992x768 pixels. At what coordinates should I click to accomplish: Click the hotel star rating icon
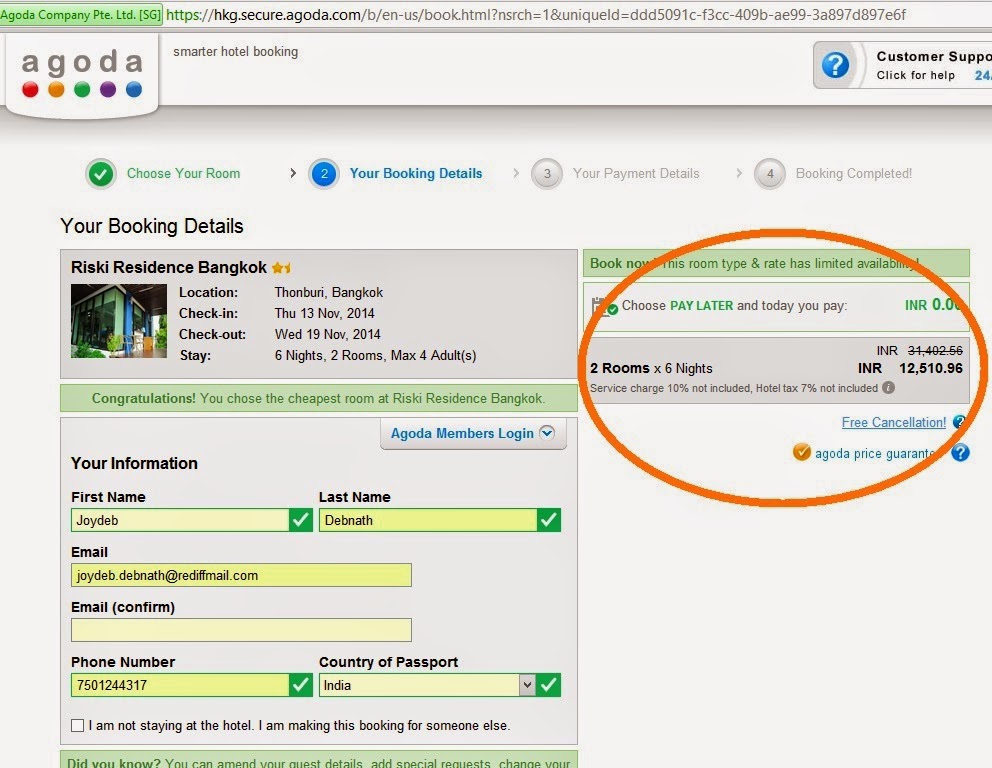[281, 268]
